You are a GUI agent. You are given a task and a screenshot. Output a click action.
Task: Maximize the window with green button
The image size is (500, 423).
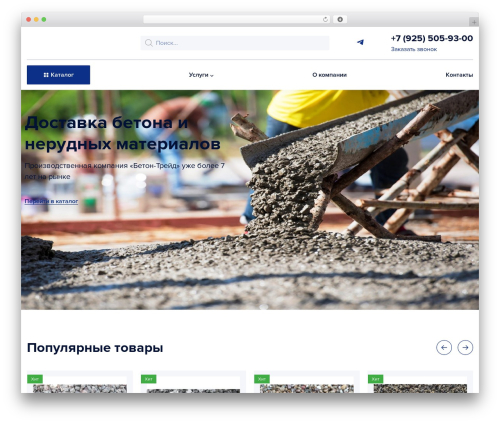click(x=44, y=19)
